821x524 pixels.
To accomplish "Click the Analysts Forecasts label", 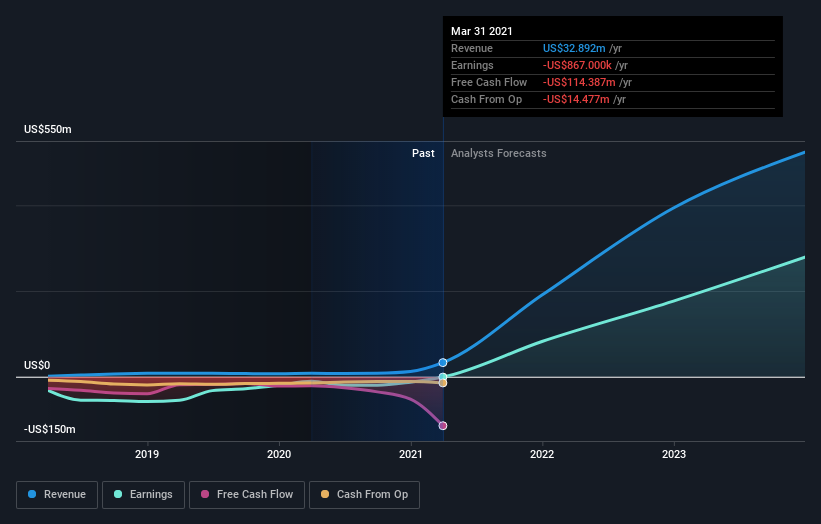I will pos(498,153).
